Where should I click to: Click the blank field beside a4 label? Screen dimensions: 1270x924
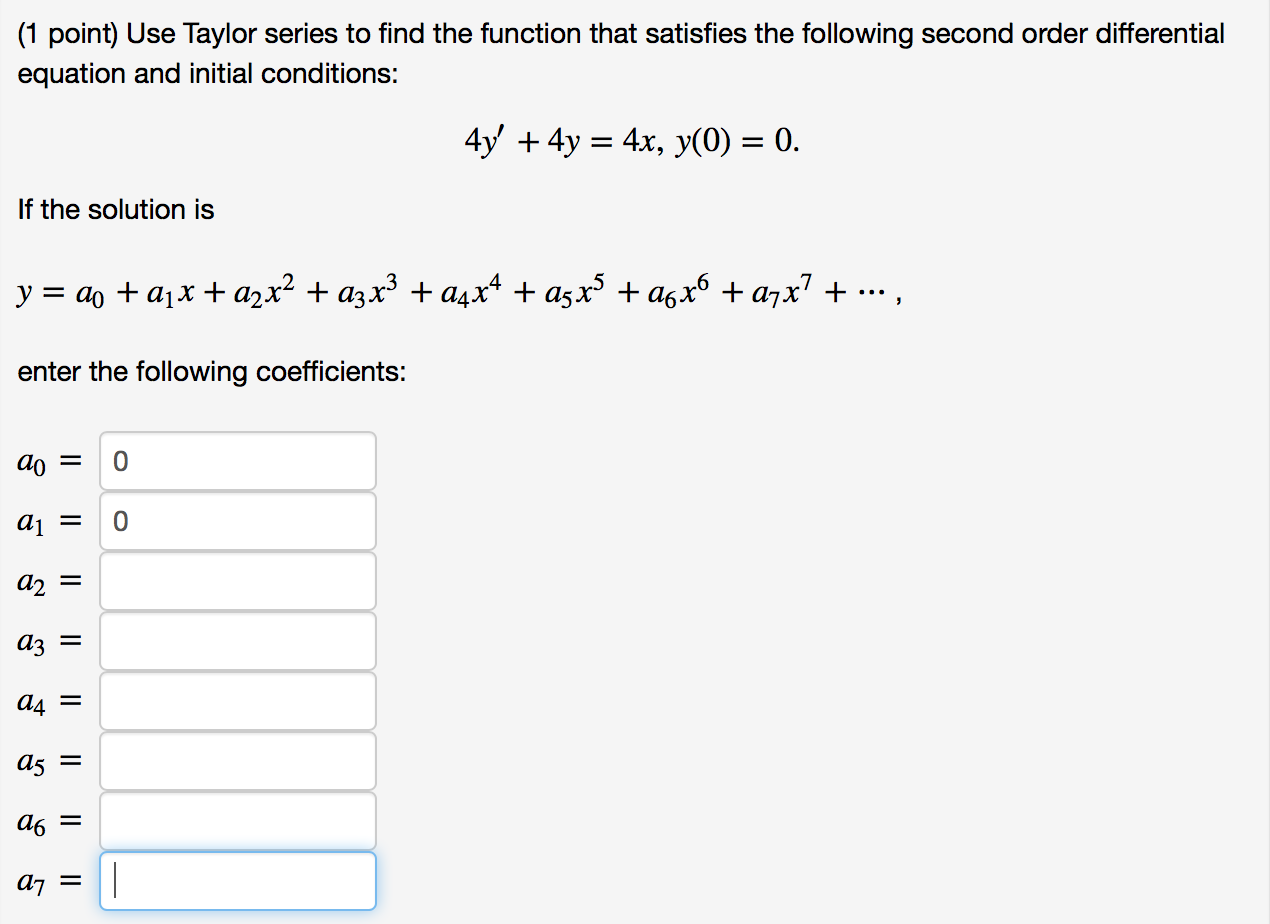237,700
